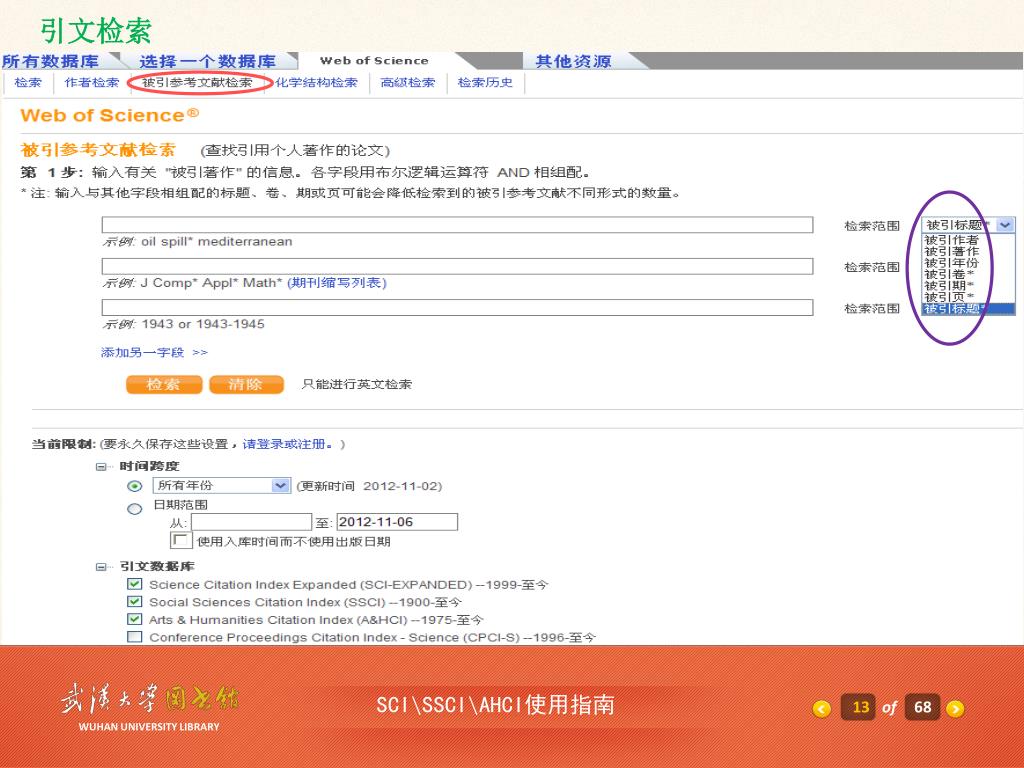Choose highlighted 被引标题 list option

pyautogui.click(x=968, y=309)
